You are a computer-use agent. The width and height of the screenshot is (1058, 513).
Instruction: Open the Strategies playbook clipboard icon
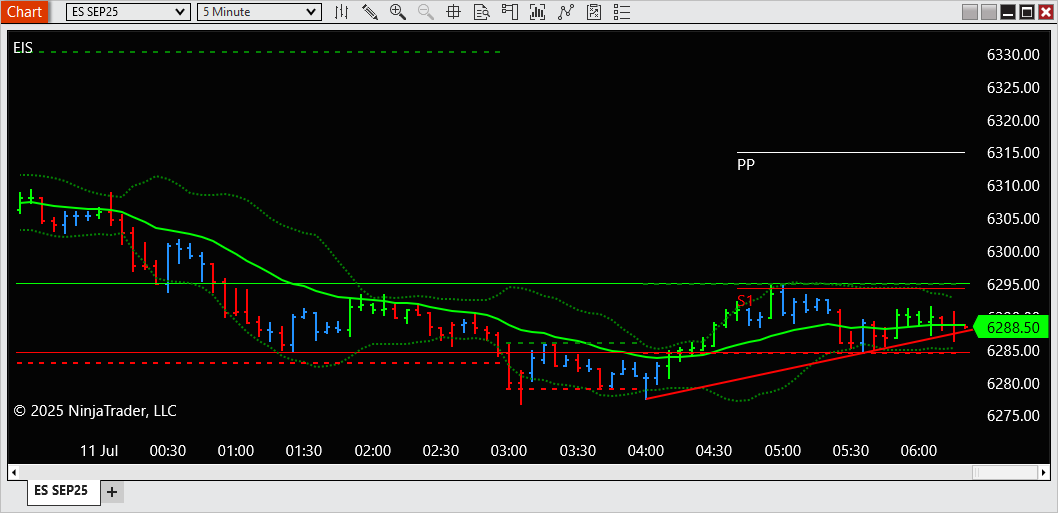pyautogui.click(x=594, y=11)
